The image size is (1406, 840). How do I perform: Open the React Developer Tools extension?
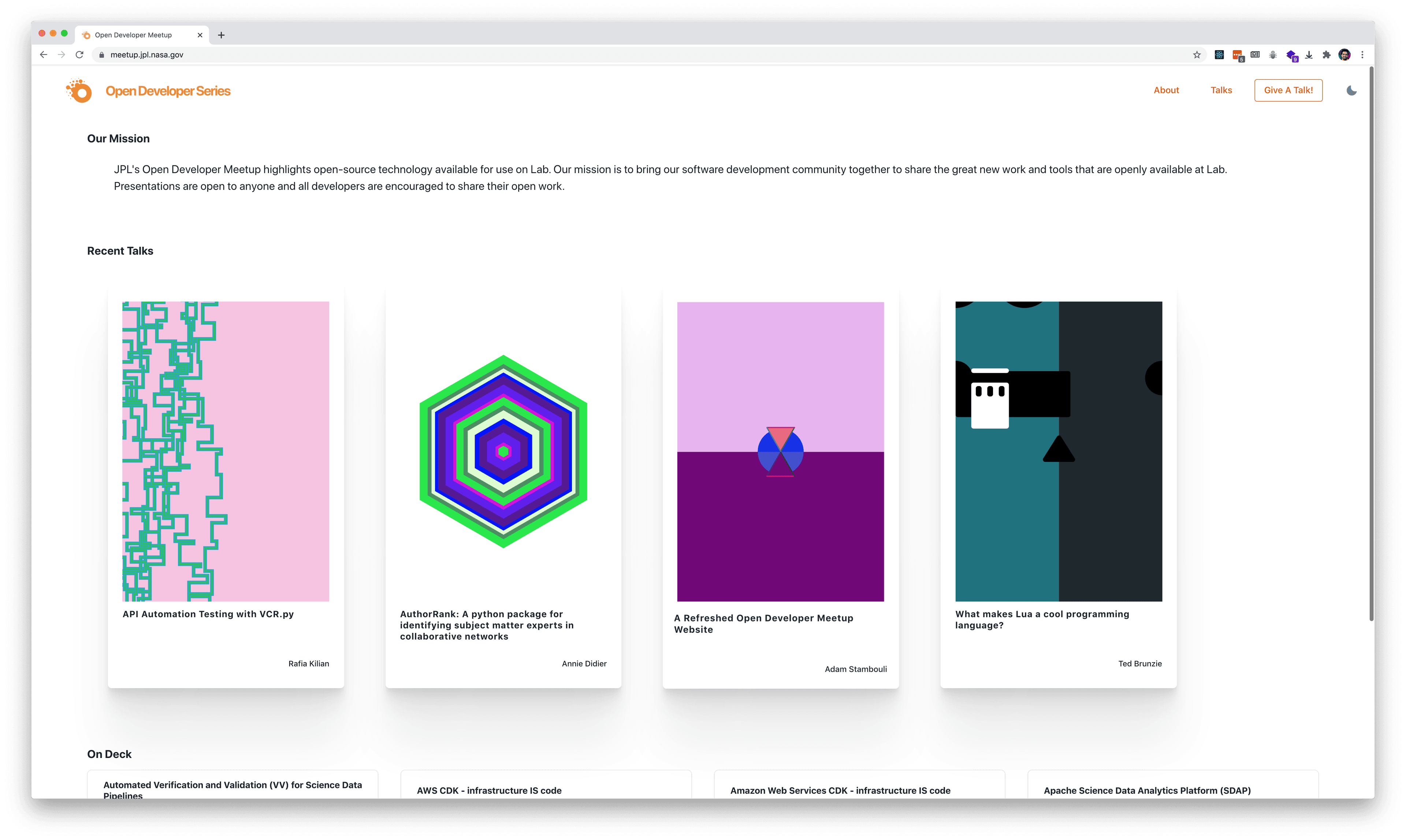tap(1219, 55)
